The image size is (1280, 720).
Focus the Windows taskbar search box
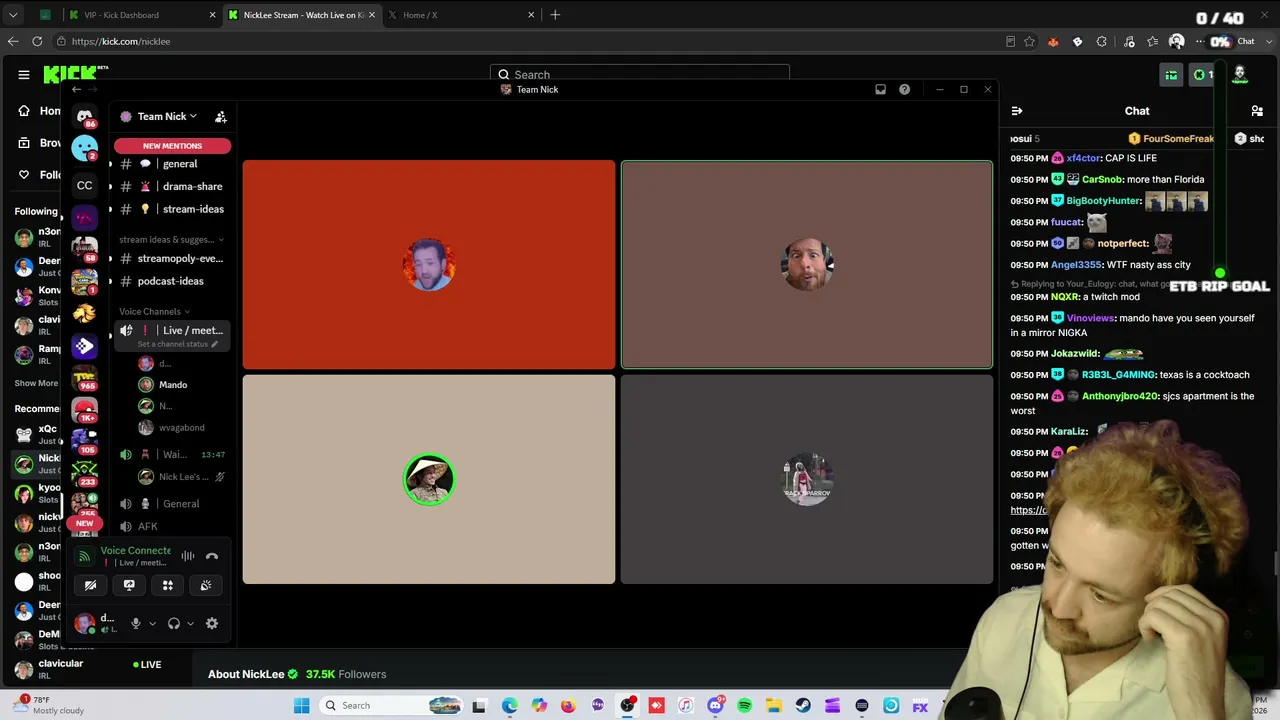pyautogui.click(x=393, y=706)
